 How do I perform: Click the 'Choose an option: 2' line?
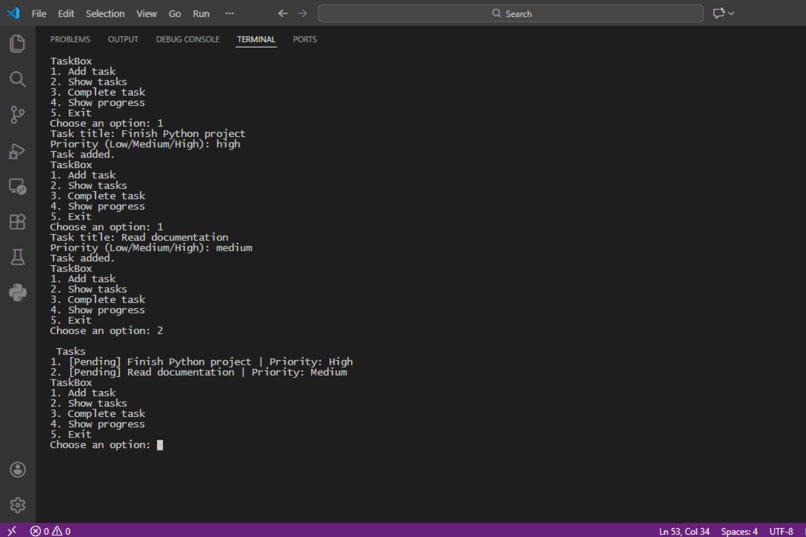pyautogui.click(x=106, y=330)
